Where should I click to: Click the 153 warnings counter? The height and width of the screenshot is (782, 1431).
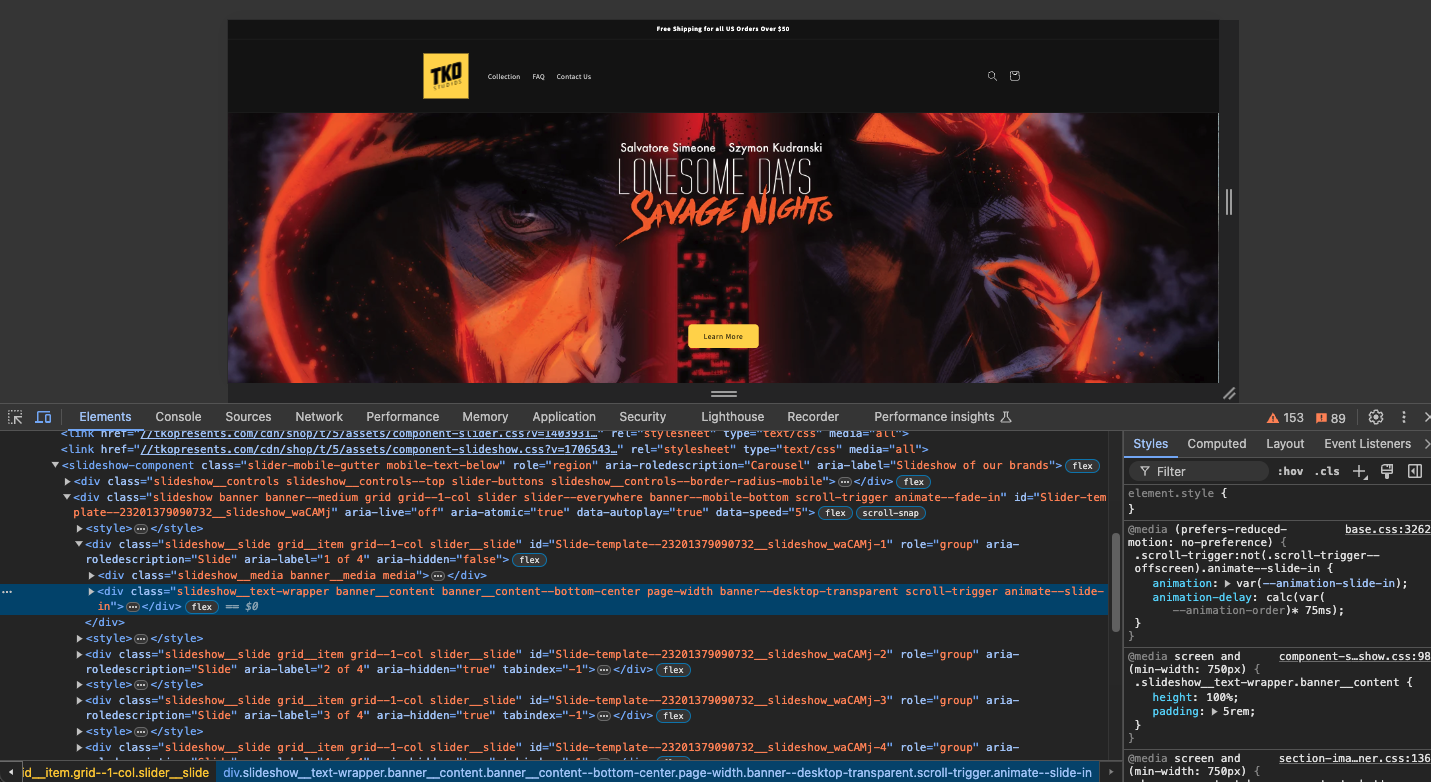1286,416
